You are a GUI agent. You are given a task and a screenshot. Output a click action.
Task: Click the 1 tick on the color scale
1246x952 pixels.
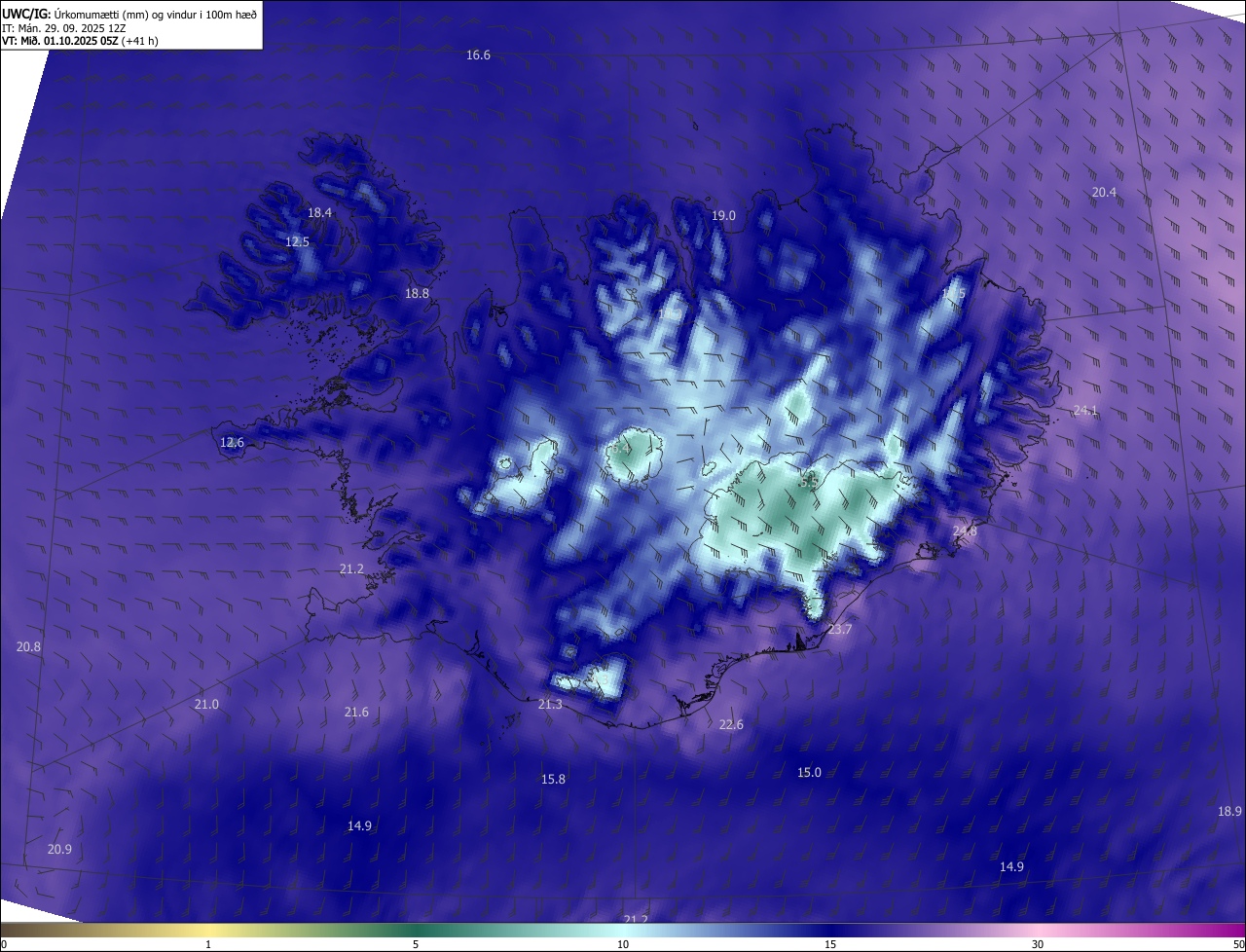pos(208,944)
